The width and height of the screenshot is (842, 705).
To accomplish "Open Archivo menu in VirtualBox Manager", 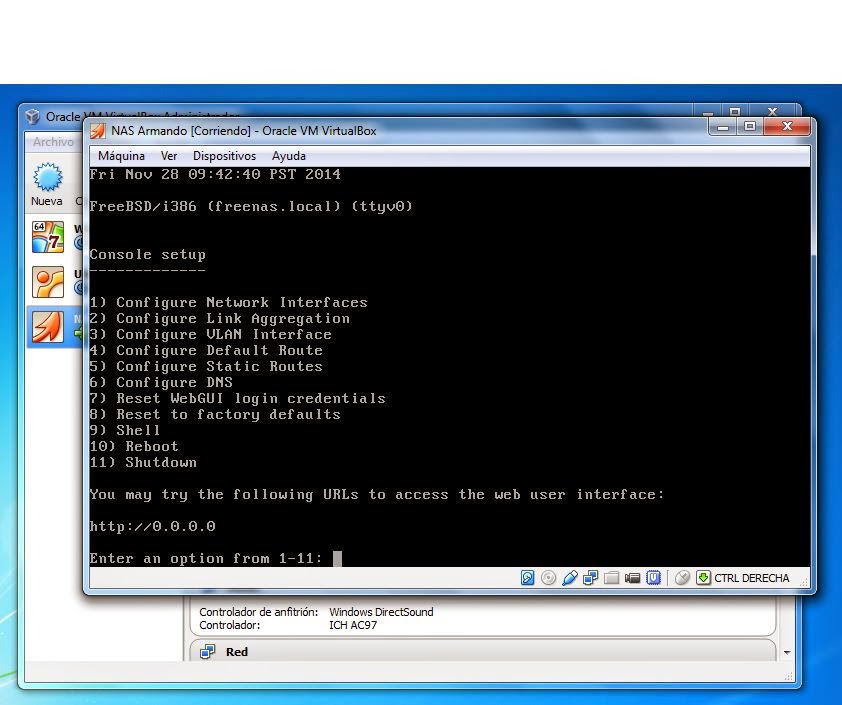I will tap(53, 142).
